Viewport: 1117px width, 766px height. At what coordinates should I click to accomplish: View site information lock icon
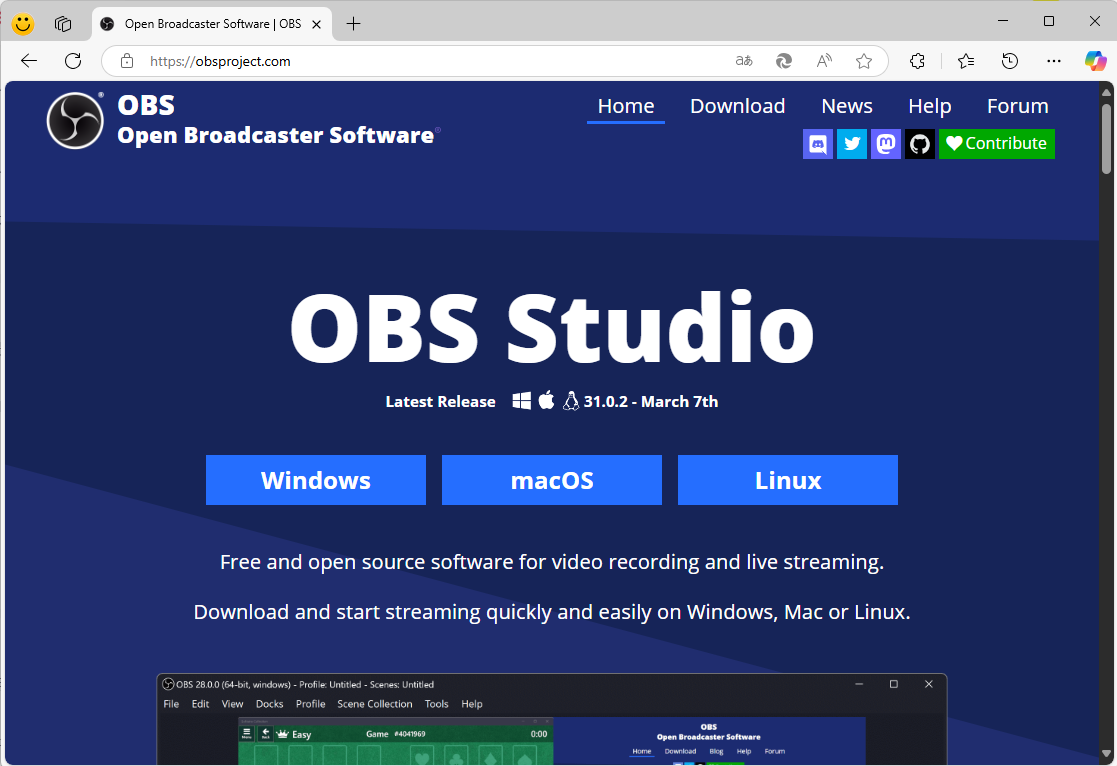(x=127, y=61)
